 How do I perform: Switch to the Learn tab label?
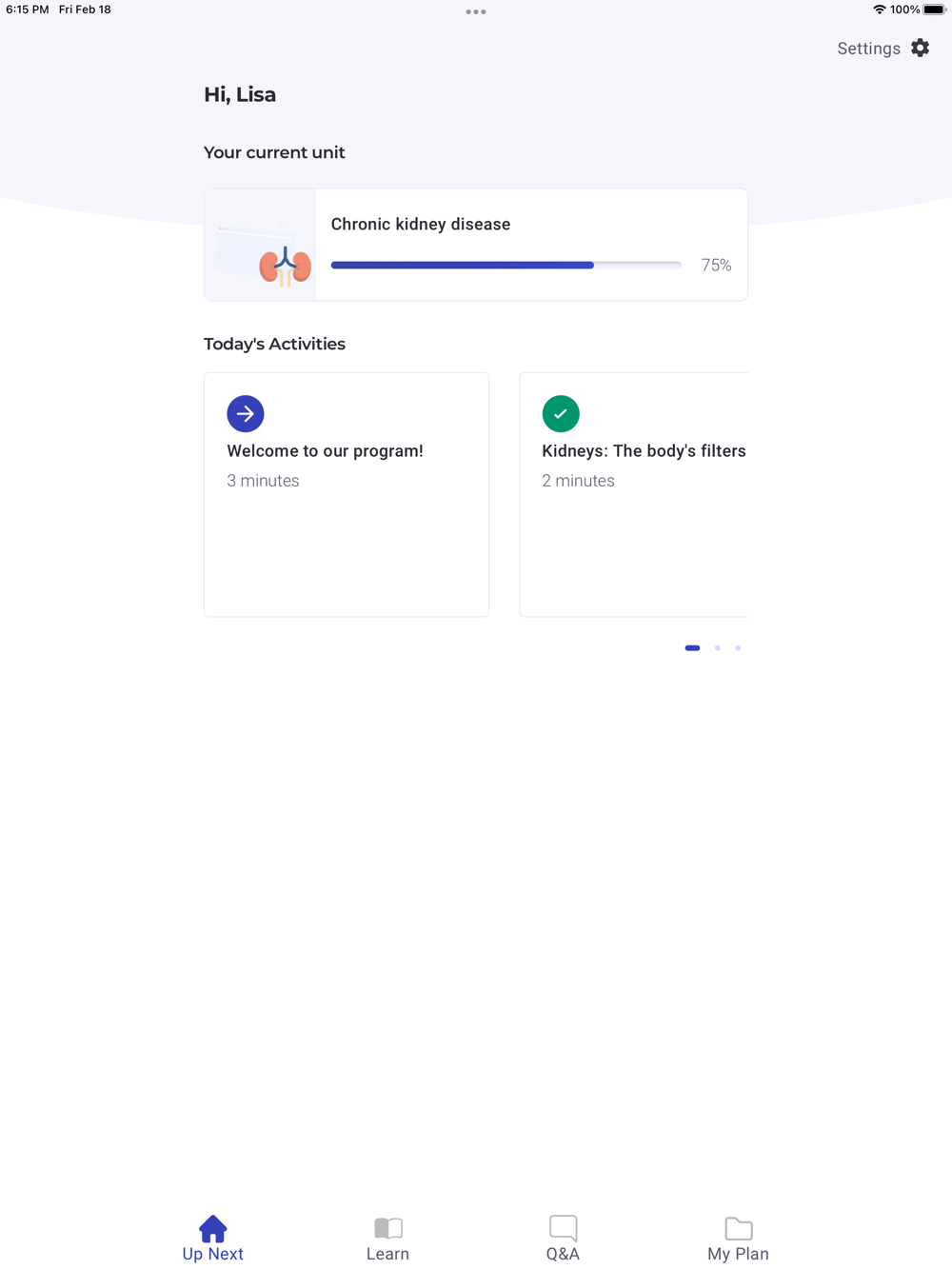388,1254
